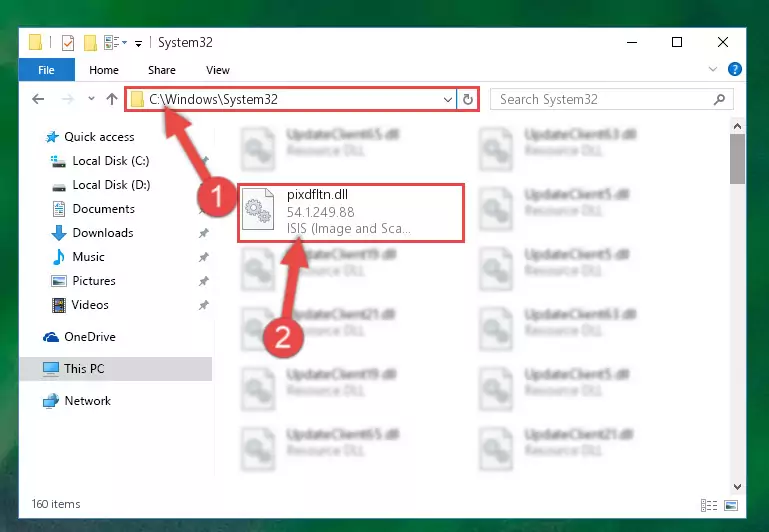Switch to details view in status bar
The height and width of the screenshot is (532, 769).
tap(709, 505)
